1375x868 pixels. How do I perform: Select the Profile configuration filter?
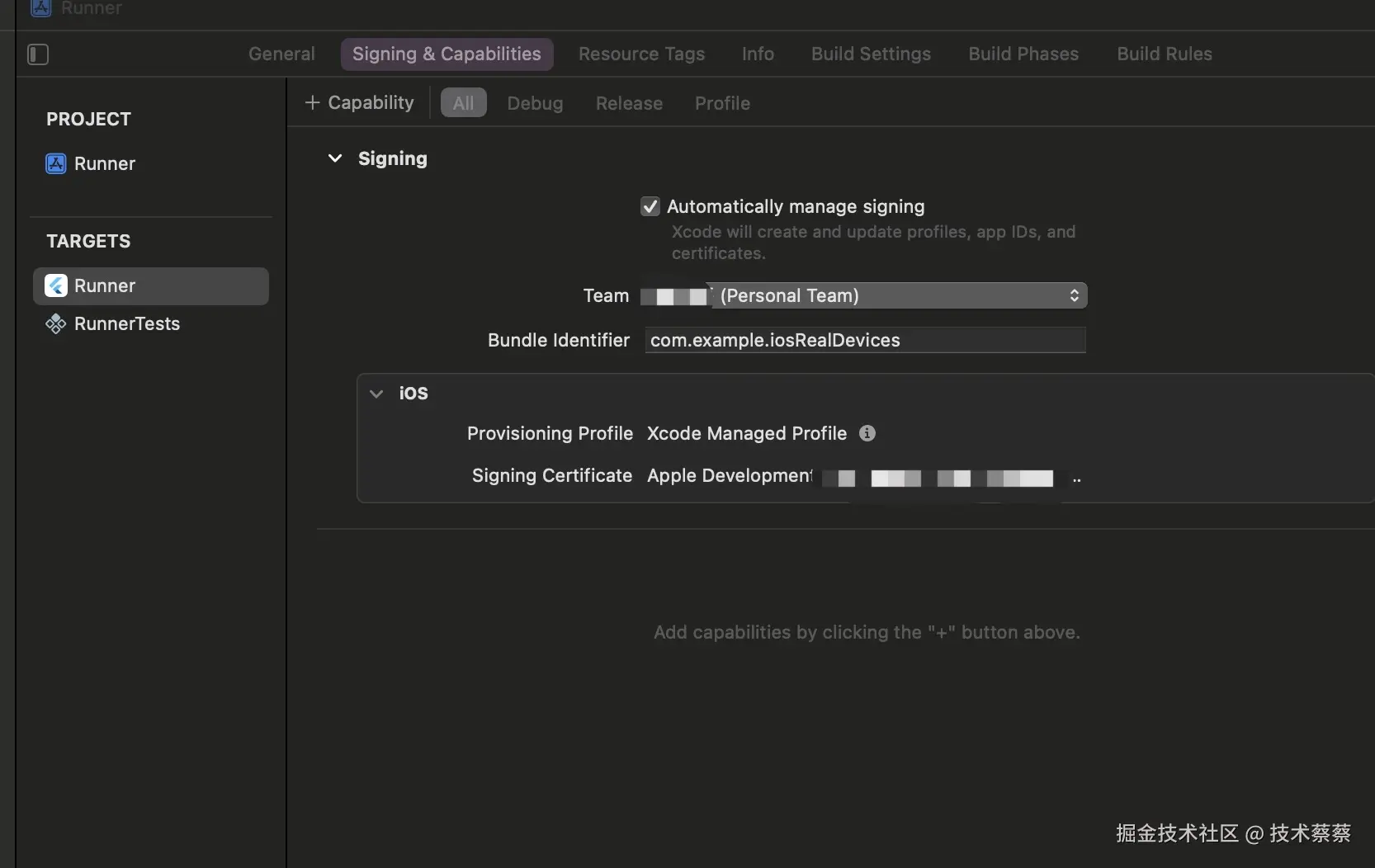(722, 103)
